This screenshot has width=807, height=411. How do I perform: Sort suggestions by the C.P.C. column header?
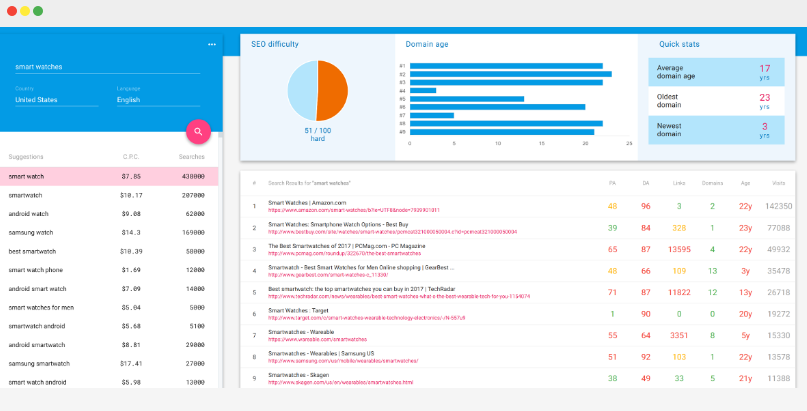(x=130, y=157)
